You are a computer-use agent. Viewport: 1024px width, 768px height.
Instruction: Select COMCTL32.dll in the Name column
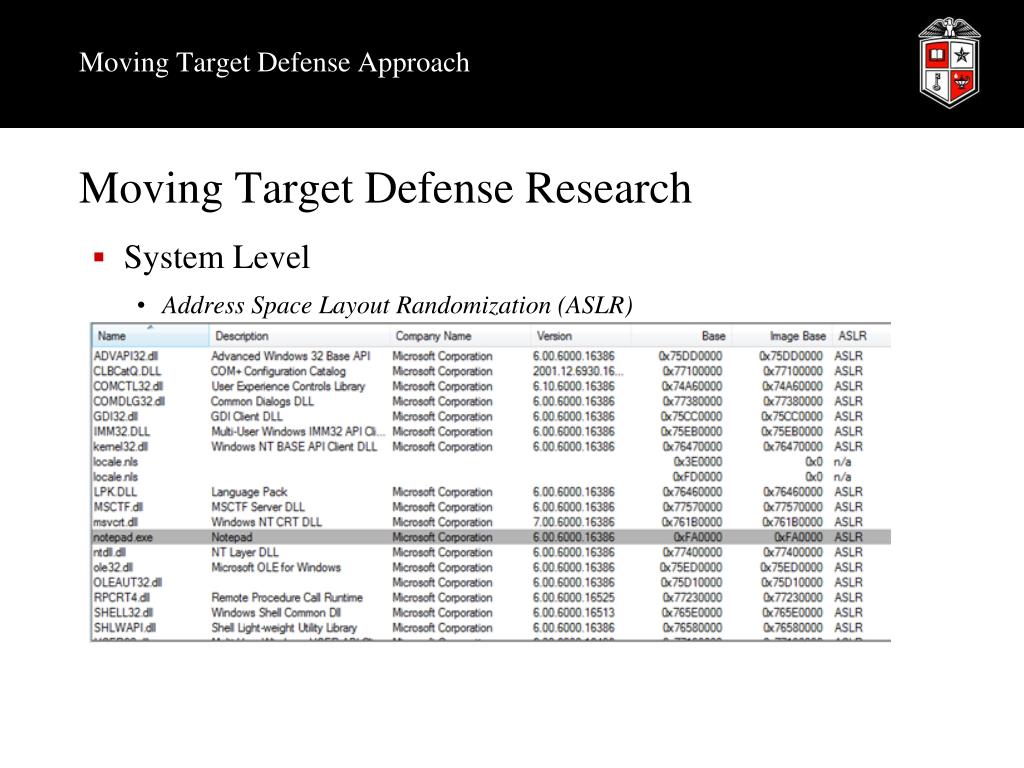[x=128, y=386]
